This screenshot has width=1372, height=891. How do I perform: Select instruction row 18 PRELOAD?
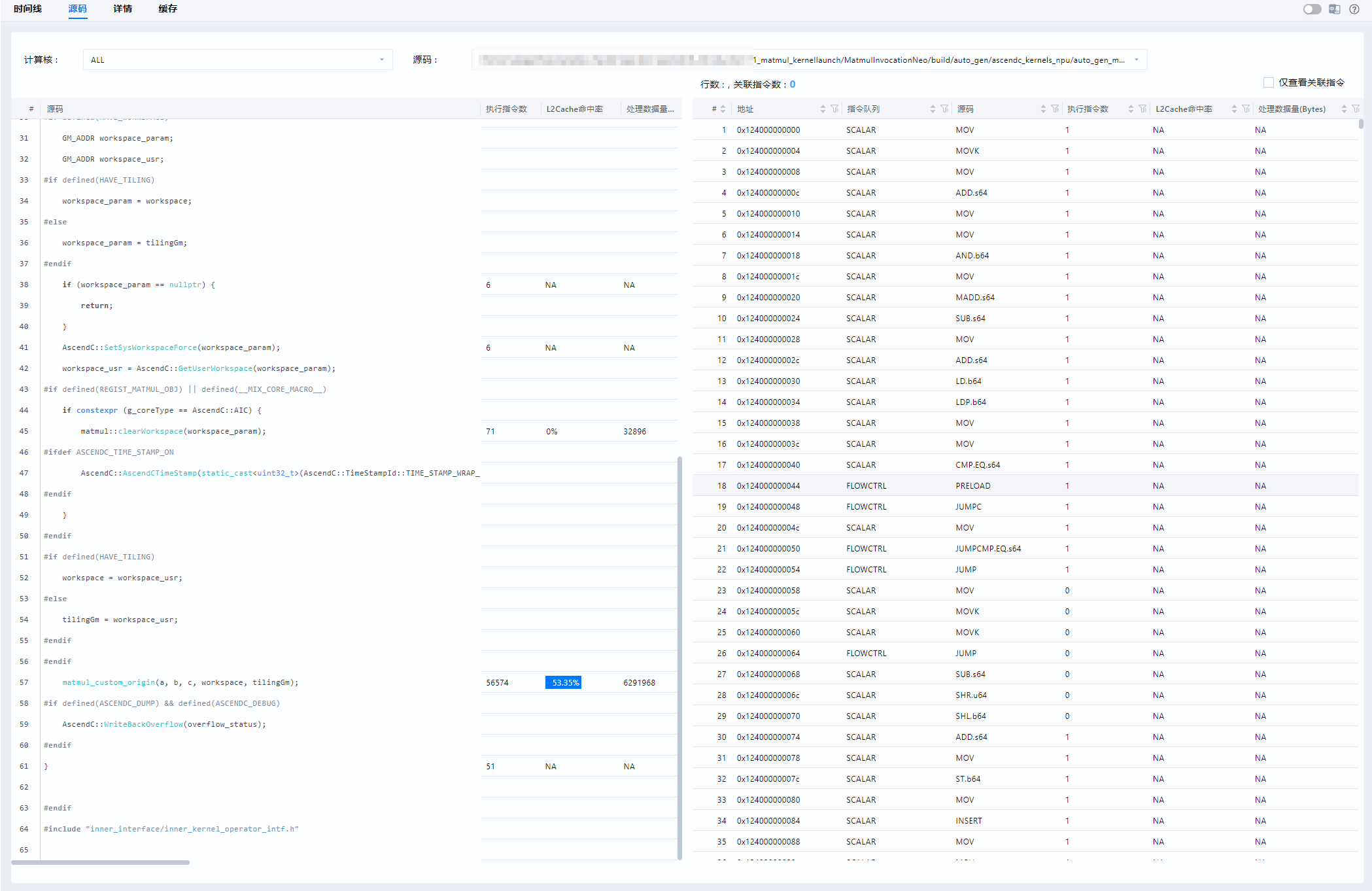click(x=1025, y=485)
